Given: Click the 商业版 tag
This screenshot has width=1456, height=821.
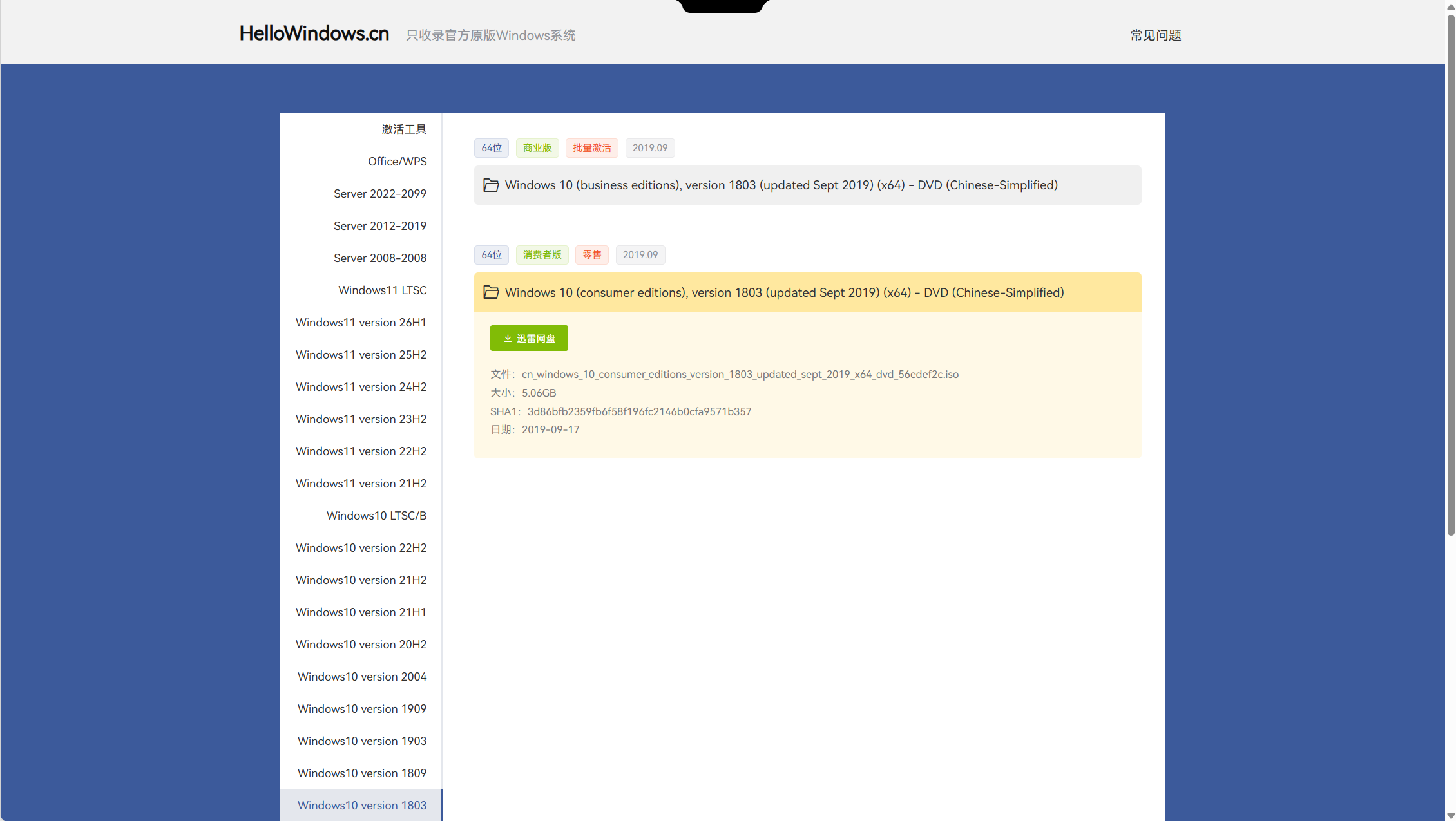Looking at the screenshot, I should pos(537,148).
